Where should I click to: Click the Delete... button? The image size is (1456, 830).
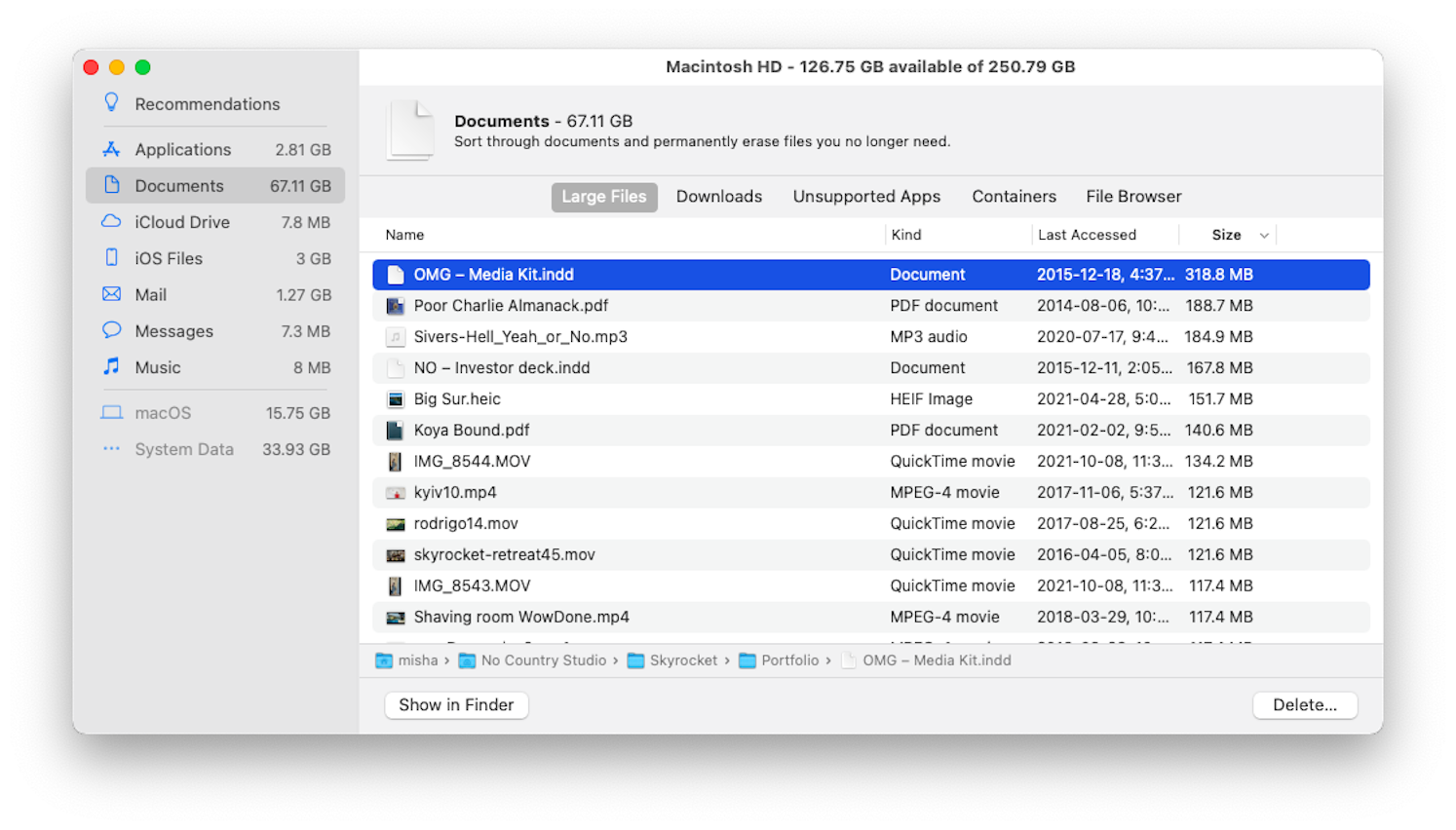click(1305, 705)
